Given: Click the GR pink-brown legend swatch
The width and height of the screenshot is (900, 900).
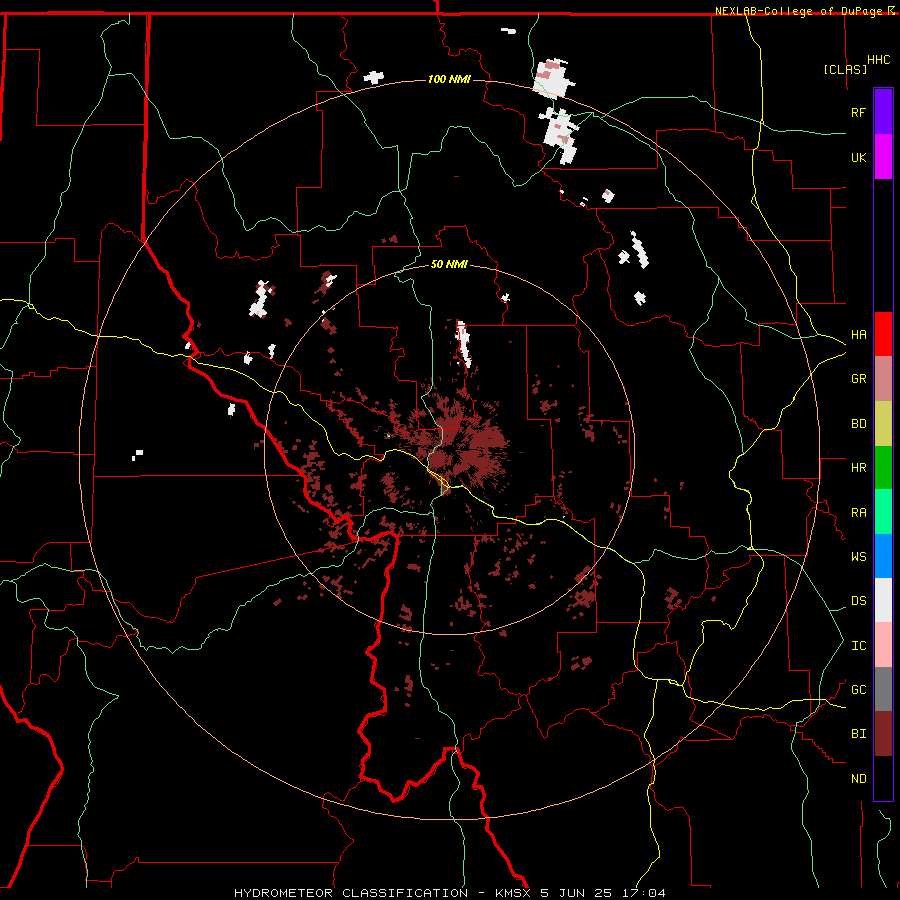Looking at the screenshot, I should point(883,379).
